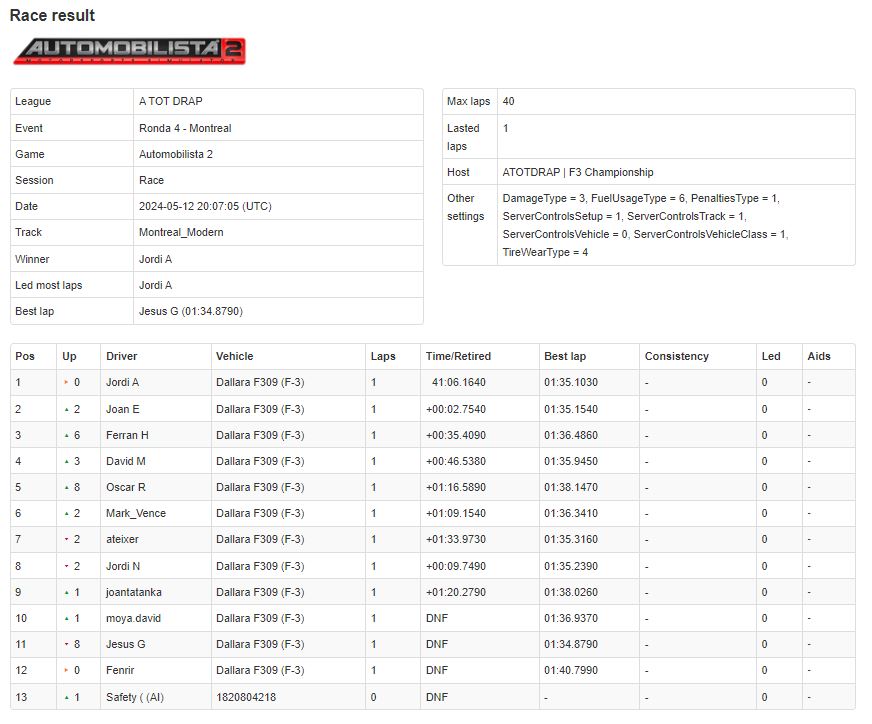Click the gap time +00:02.7540

[456, 409]
